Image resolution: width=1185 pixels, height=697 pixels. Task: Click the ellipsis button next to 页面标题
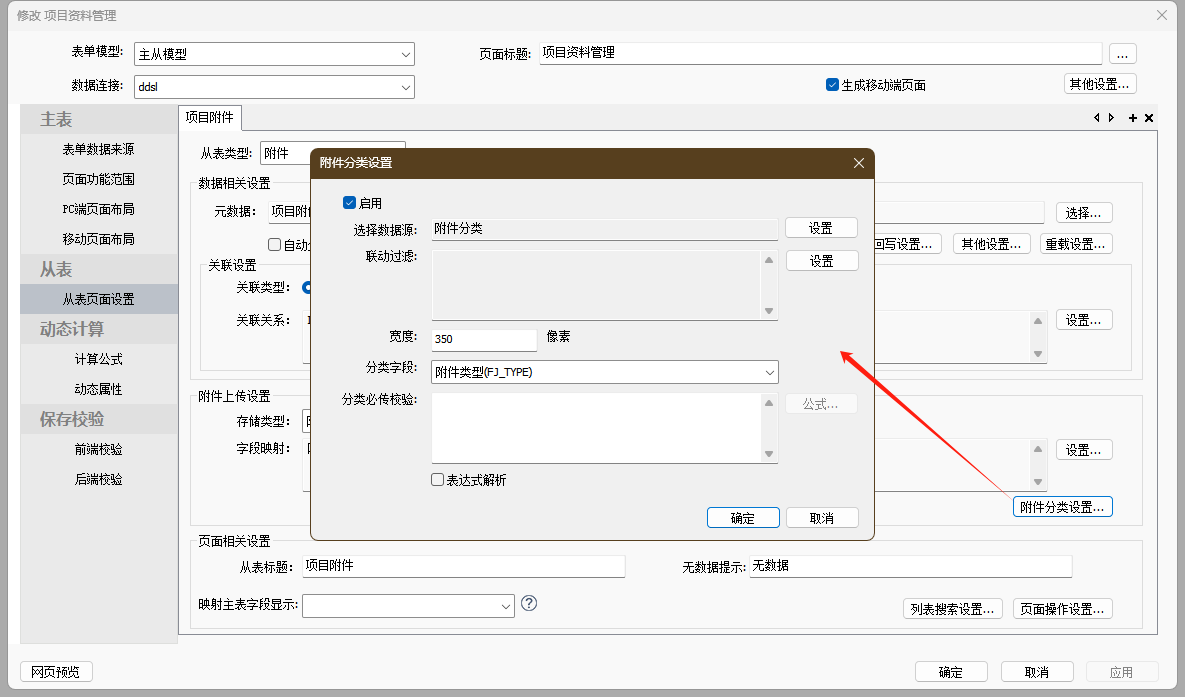1122,54
